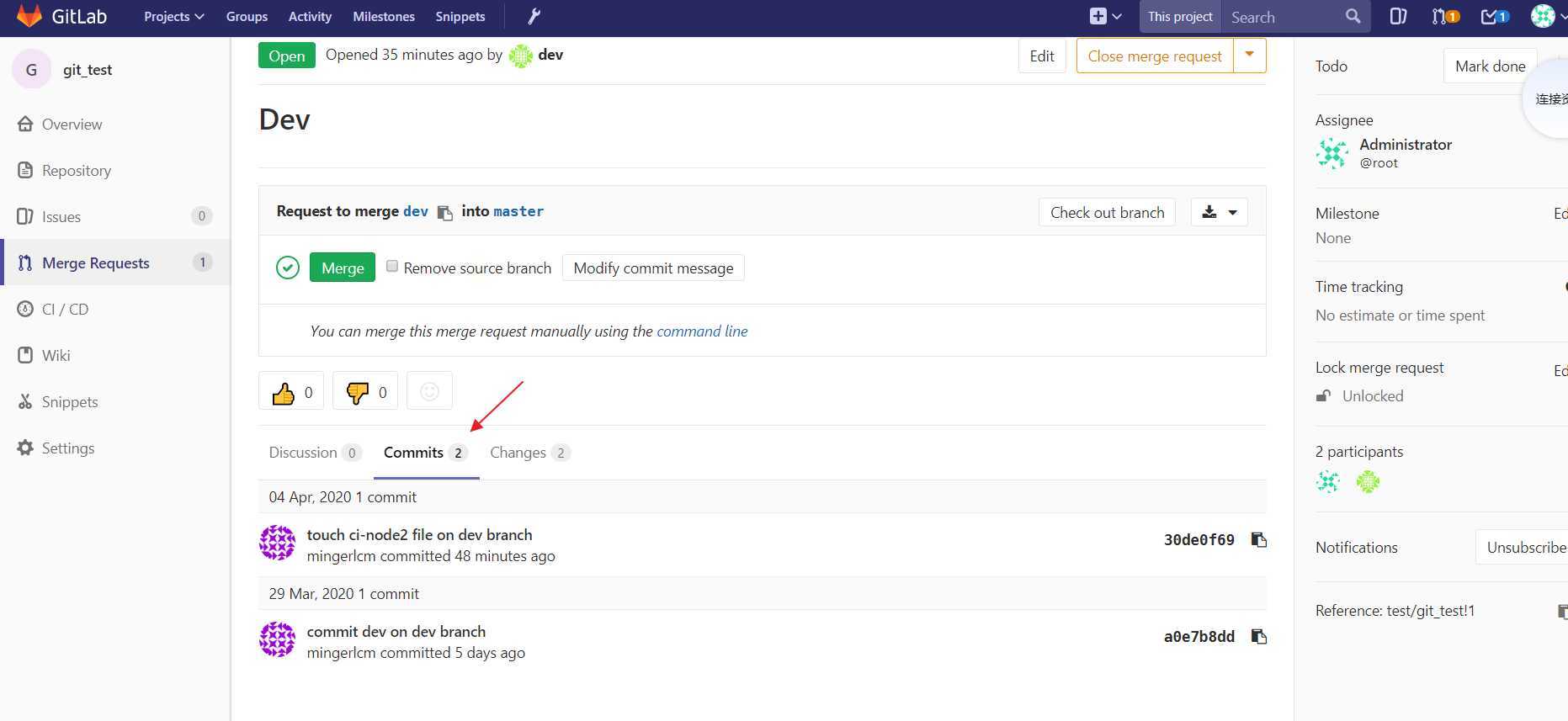Open second participant green avatar
The image size is (1568, 721).
(1368, 482)
